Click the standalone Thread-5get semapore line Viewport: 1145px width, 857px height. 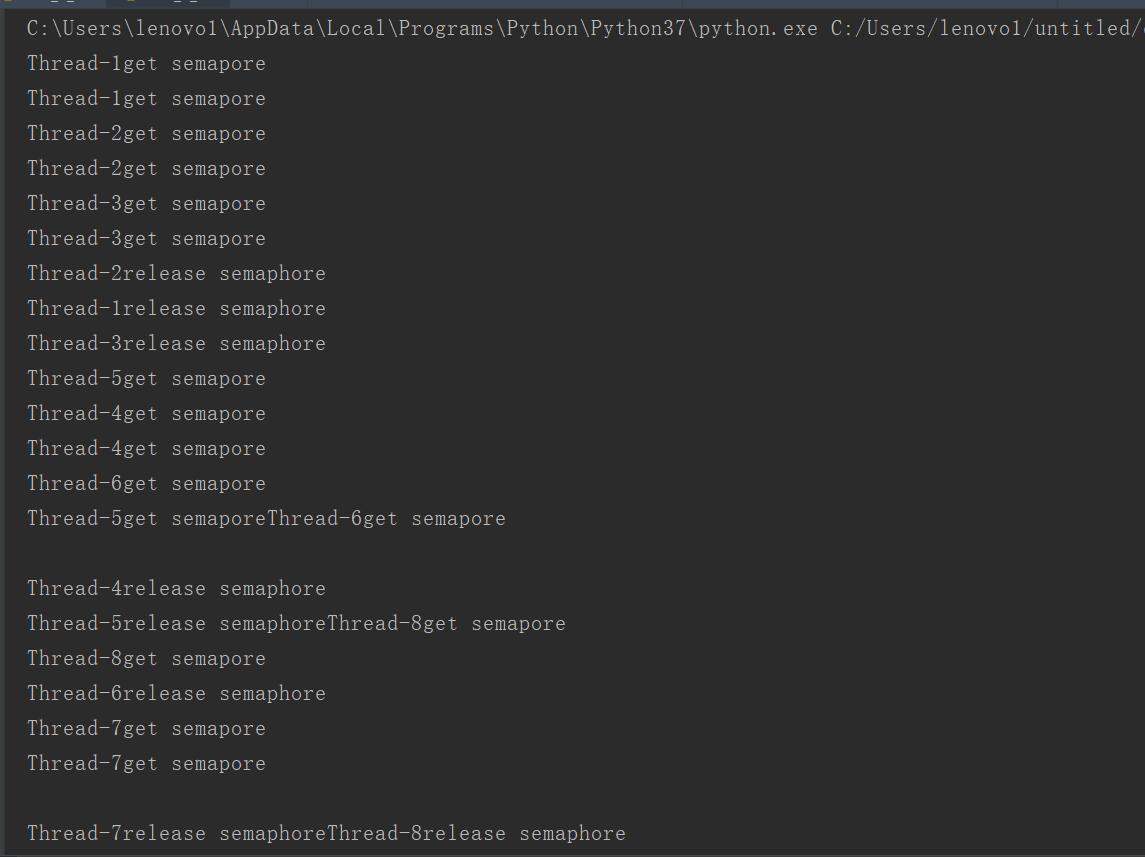pyautogui.click(x=146, y=379)
